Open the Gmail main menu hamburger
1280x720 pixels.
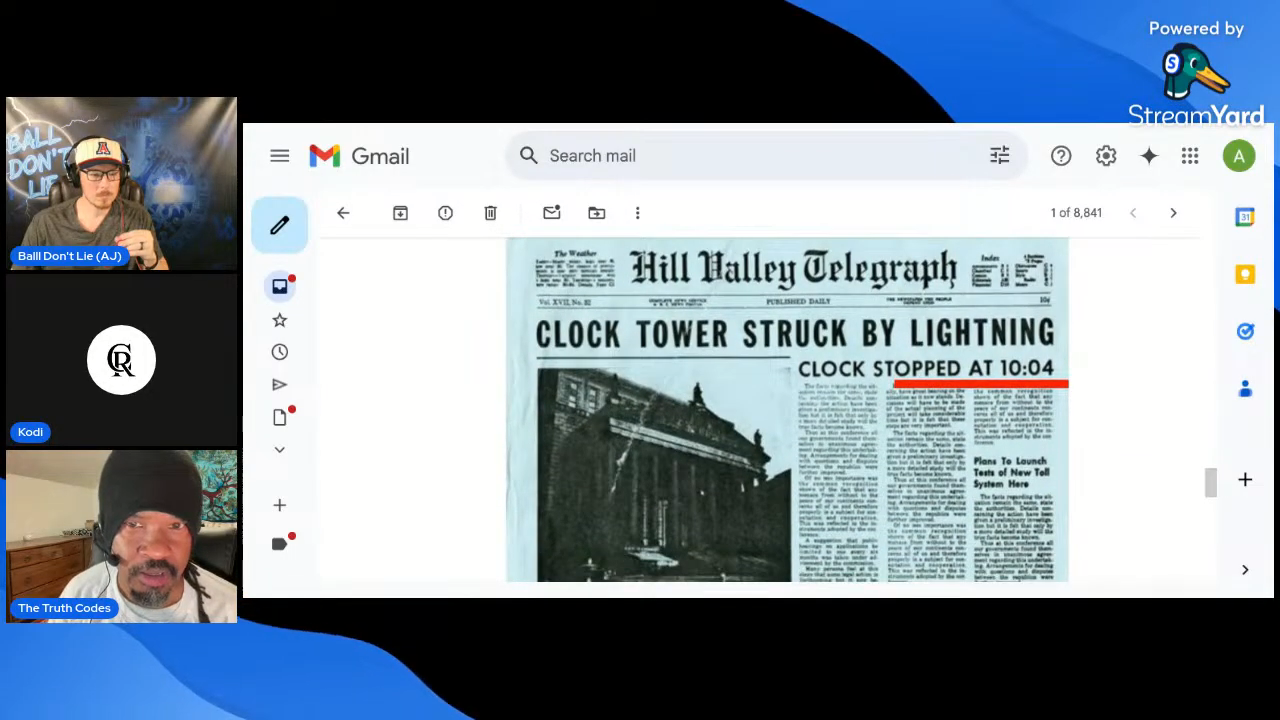pyautogui.click(x=279, y=156)
